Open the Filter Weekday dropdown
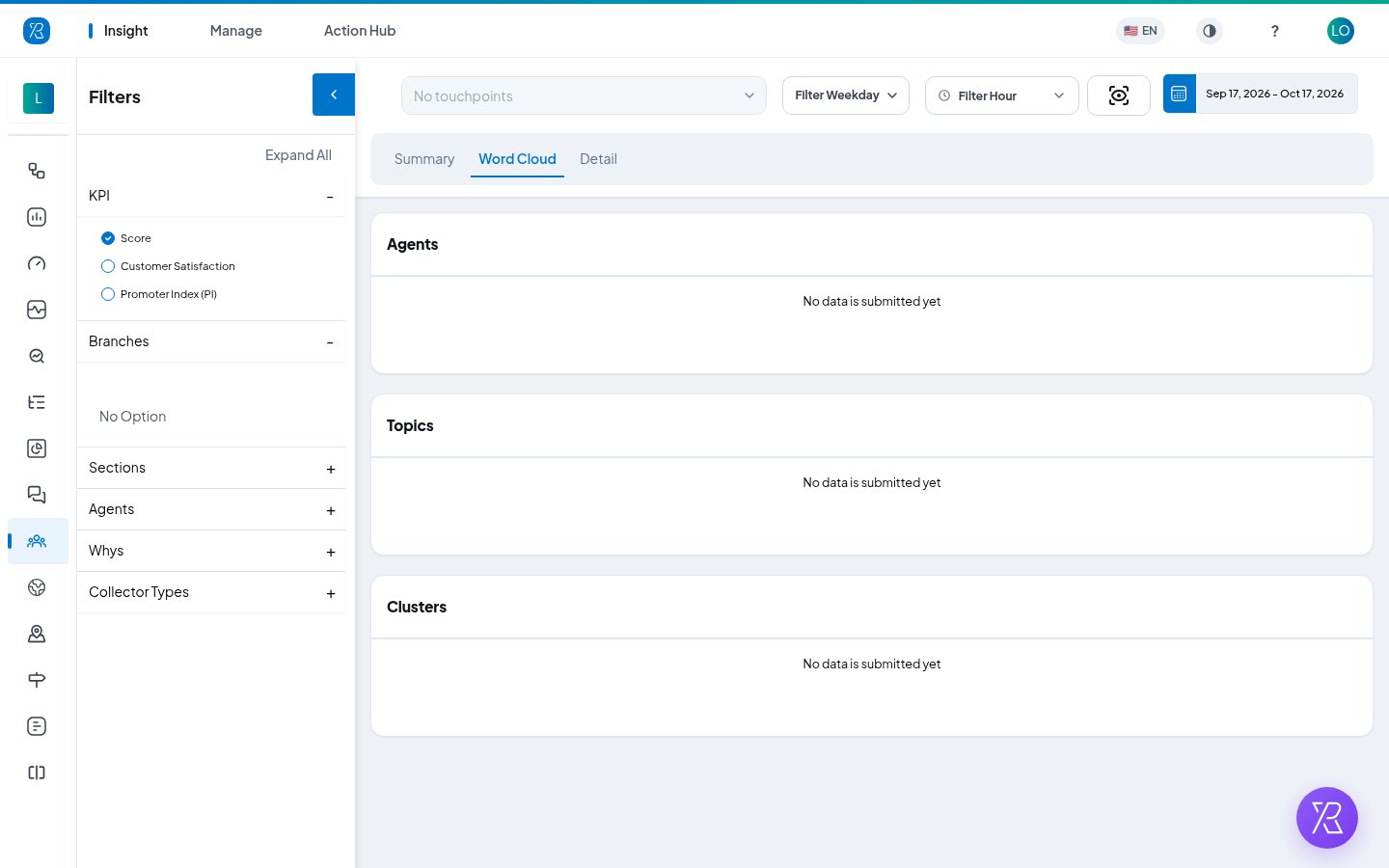 (x=846, y=95)
